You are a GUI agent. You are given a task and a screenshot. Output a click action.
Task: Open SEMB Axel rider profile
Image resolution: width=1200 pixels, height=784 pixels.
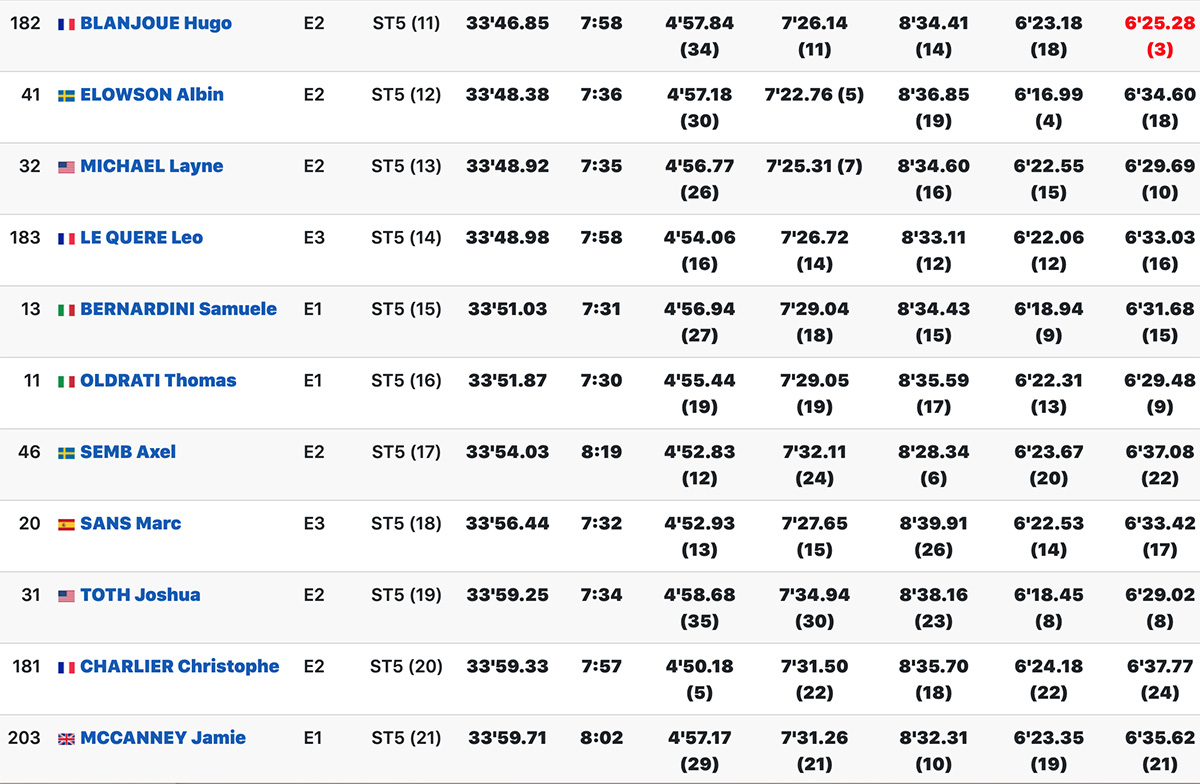click(128, 452)
